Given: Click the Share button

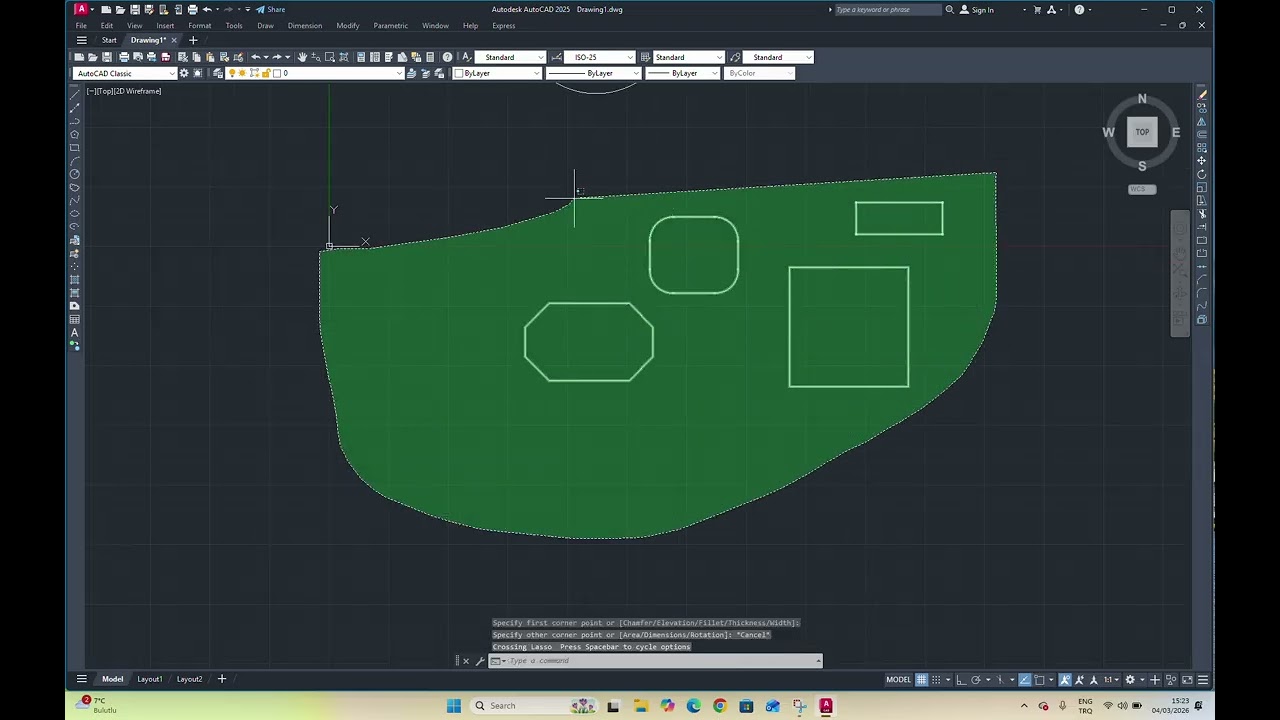Looking at the screenshot, I should pyautogui.click(x=270, y=9).
